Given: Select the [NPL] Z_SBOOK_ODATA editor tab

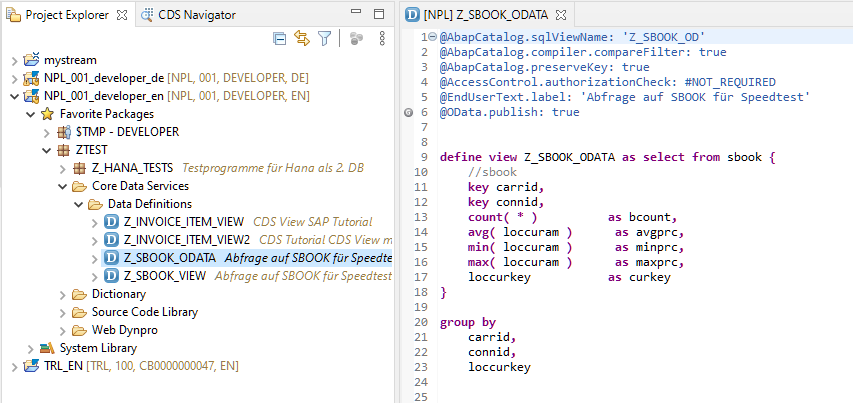Looking at the screenshot, I should click(x=487, y=15).
